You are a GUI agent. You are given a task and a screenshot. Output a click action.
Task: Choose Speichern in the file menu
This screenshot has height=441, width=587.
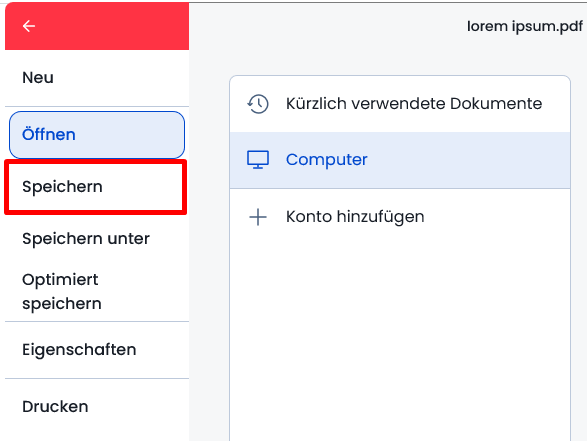tap(95, 187)
